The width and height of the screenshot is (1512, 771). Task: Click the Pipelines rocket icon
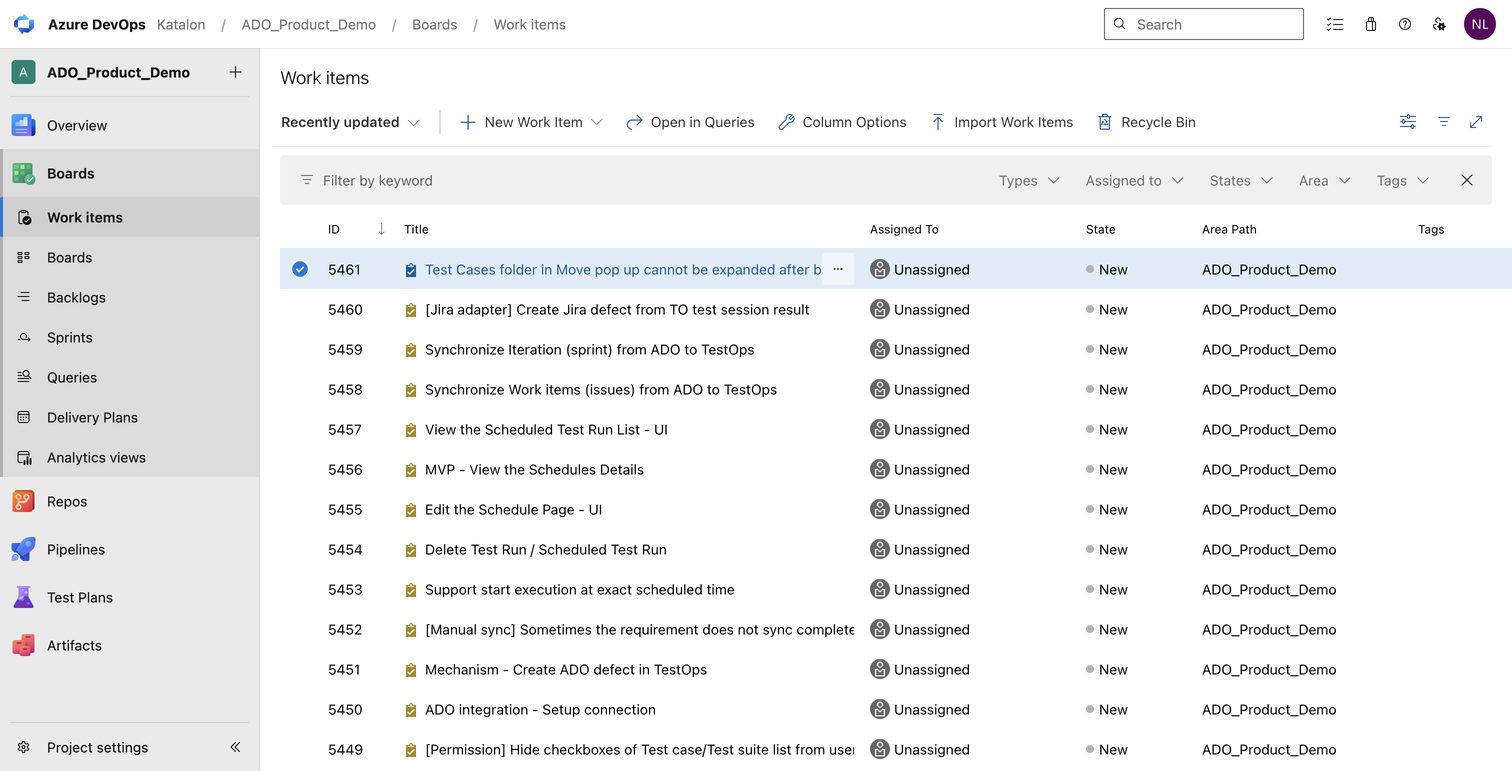[x=23, y=549]
